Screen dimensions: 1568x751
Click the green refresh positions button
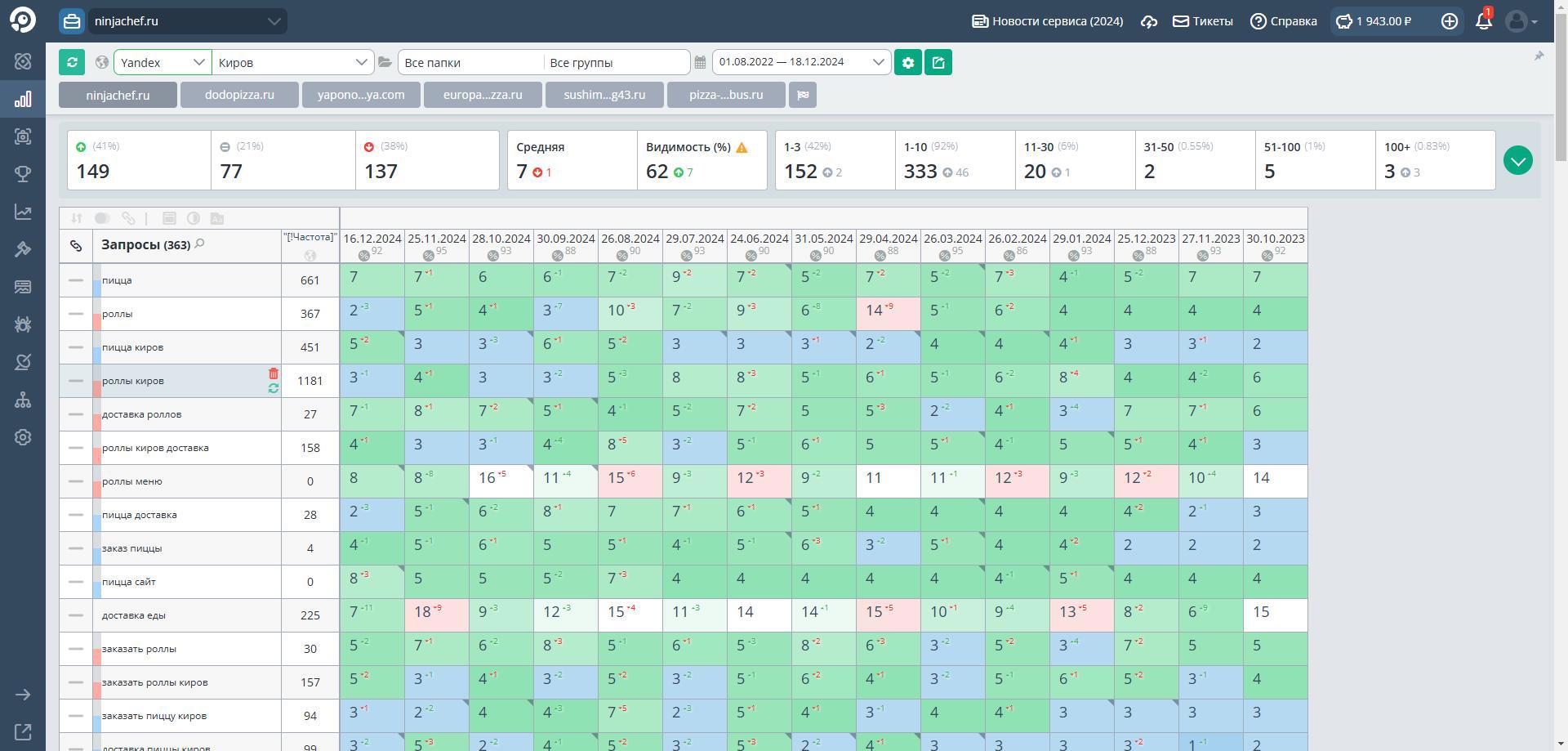(72, 62)
